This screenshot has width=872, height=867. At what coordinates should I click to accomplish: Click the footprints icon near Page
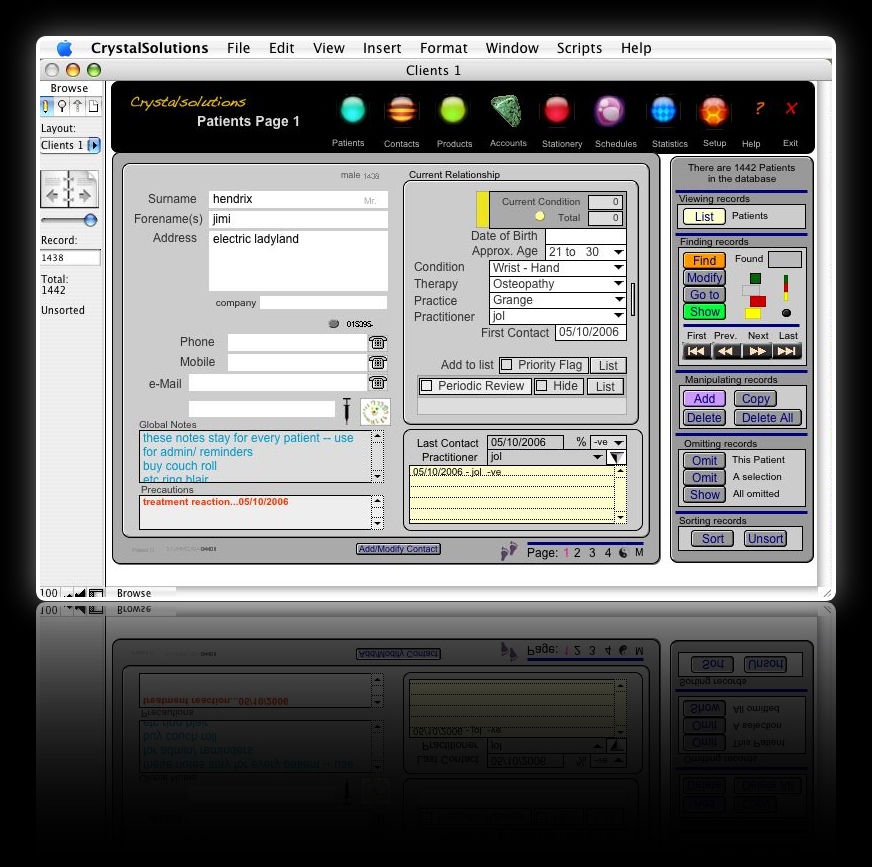pos(508,550)
